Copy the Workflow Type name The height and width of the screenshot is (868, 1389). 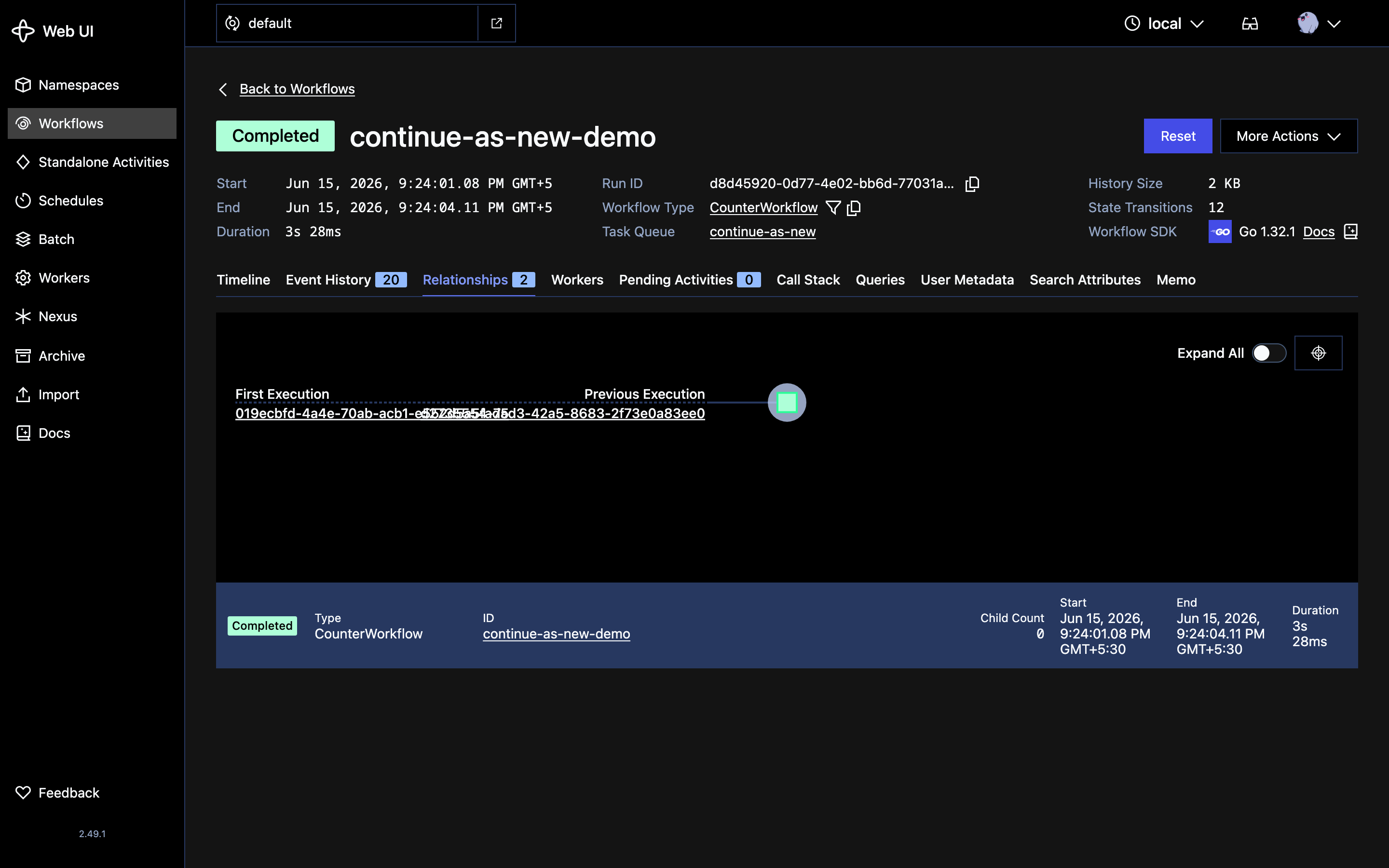coord(854,208)
